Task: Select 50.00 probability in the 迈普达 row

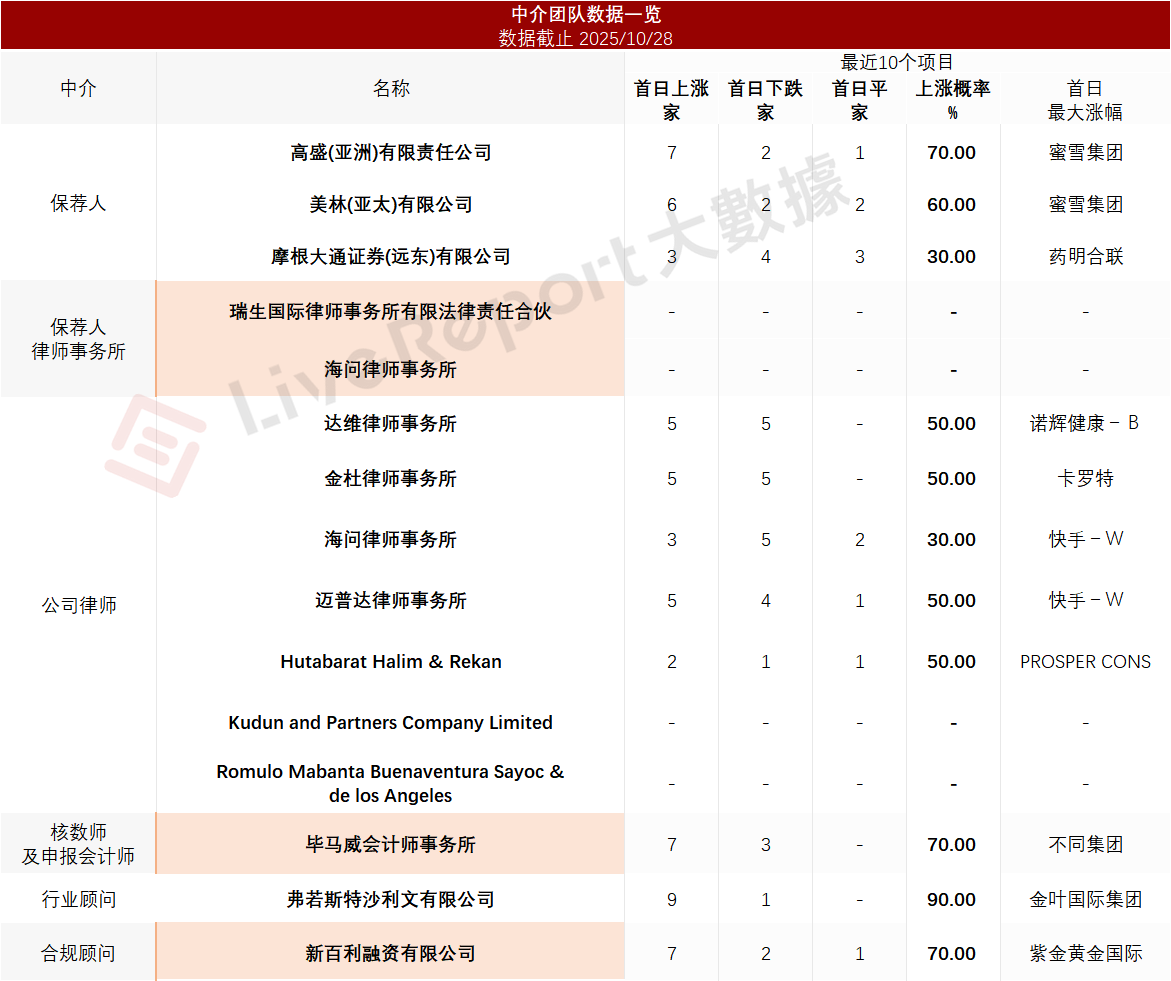Action: pos(951,600)
